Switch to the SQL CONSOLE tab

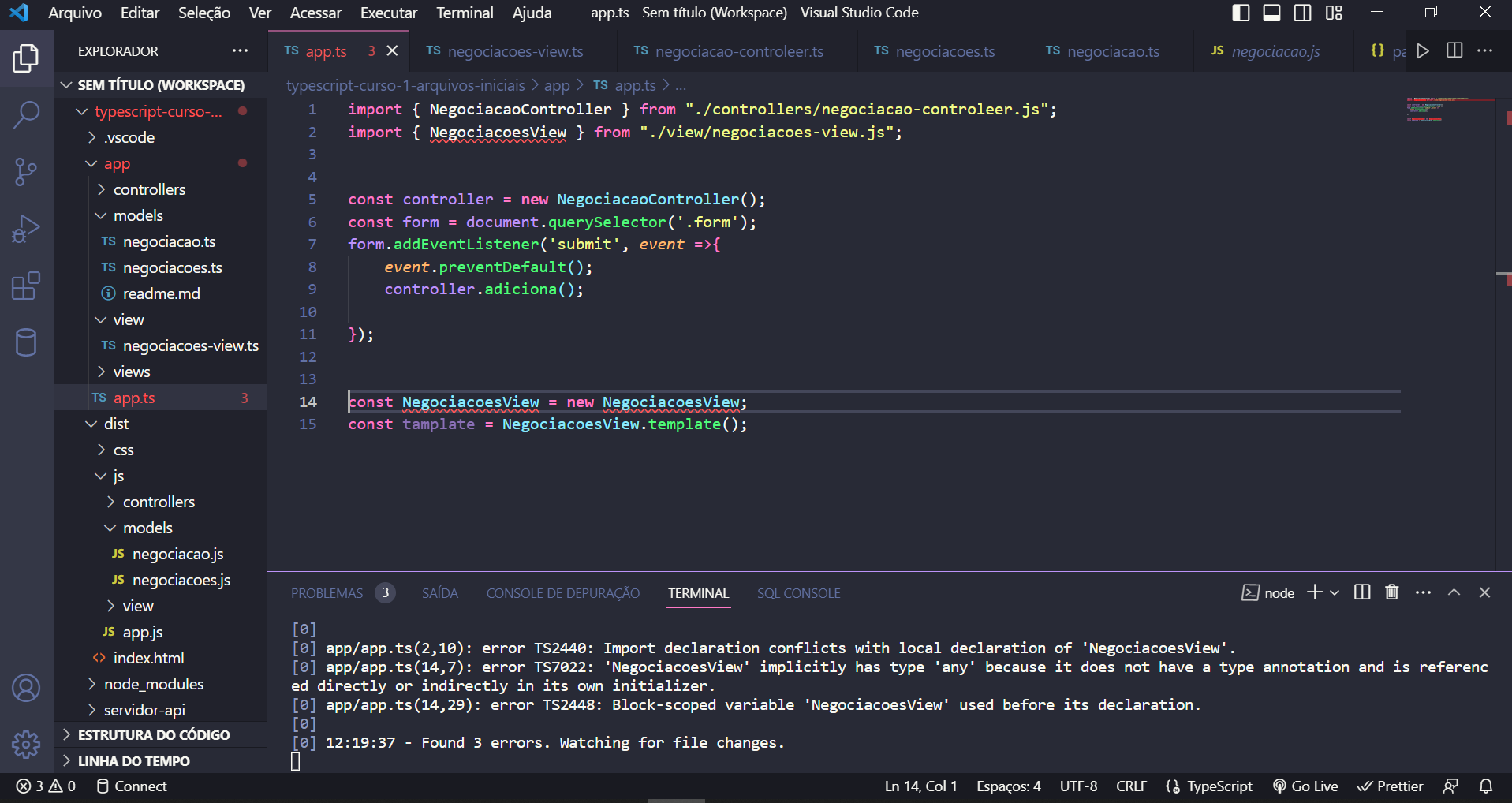point(799,593)
